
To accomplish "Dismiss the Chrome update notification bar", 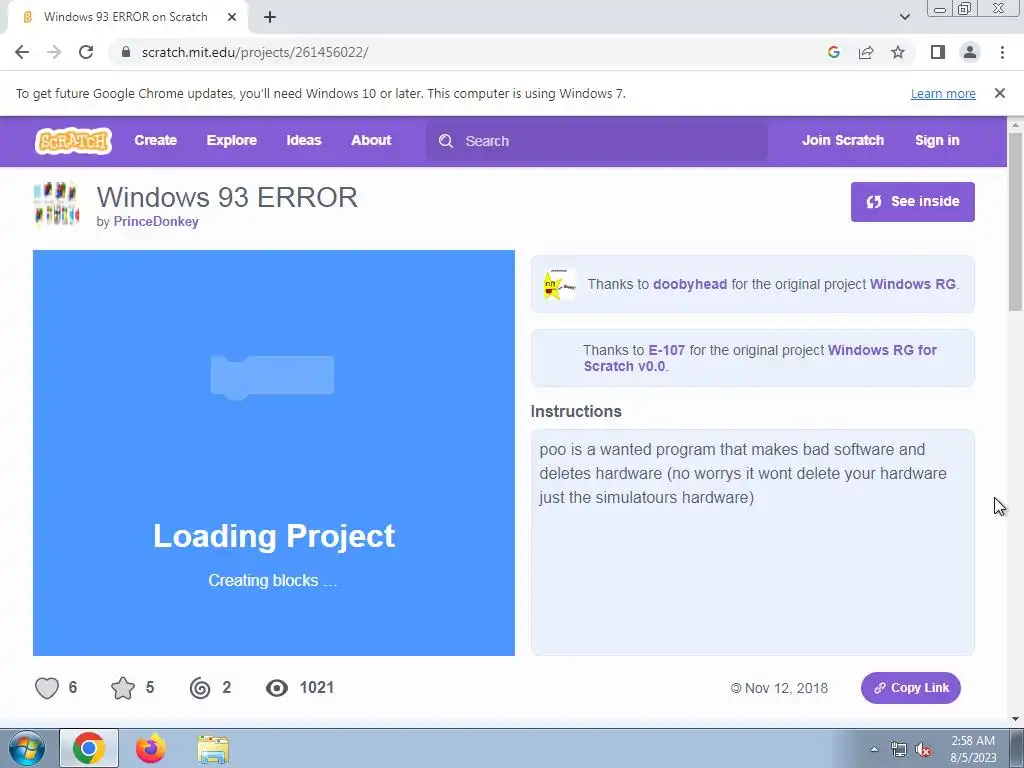I will tap(999, 93).
